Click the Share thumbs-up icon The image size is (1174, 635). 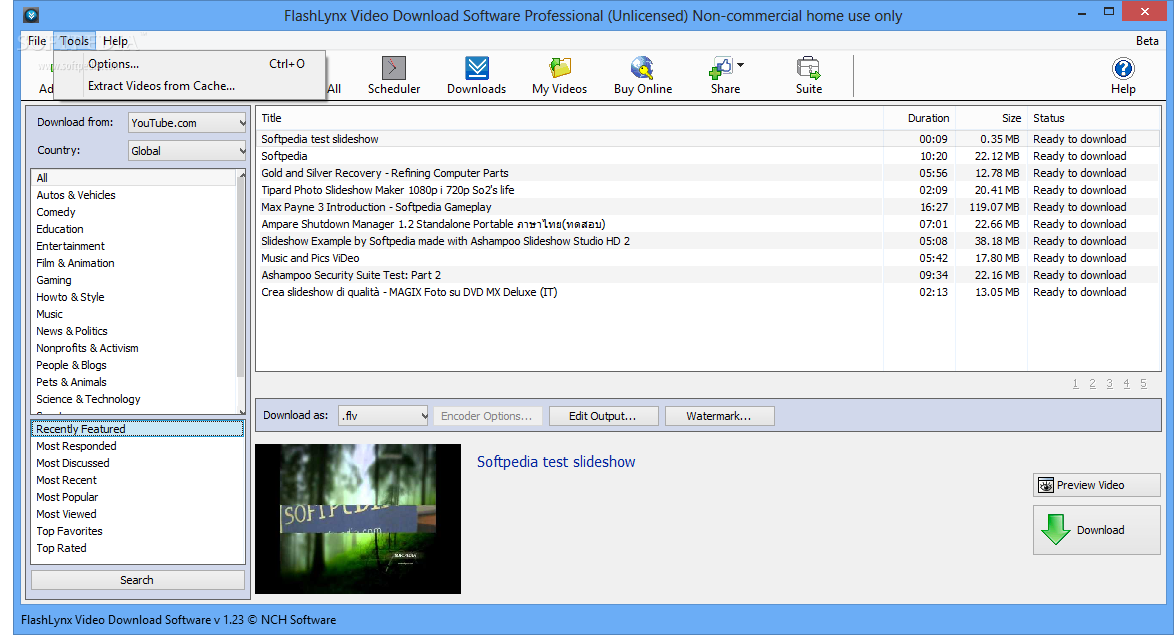720,68
